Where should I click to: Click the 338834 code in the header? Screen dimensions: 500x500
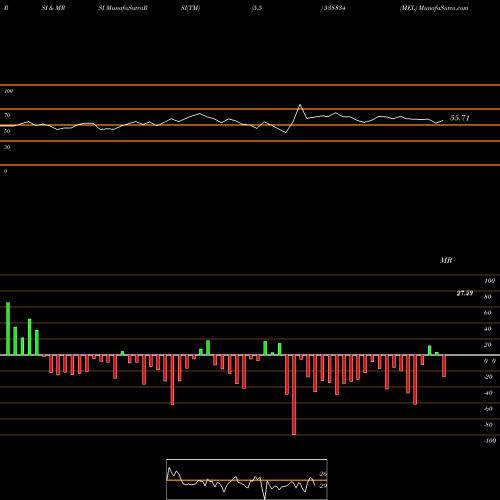(335, 8)
